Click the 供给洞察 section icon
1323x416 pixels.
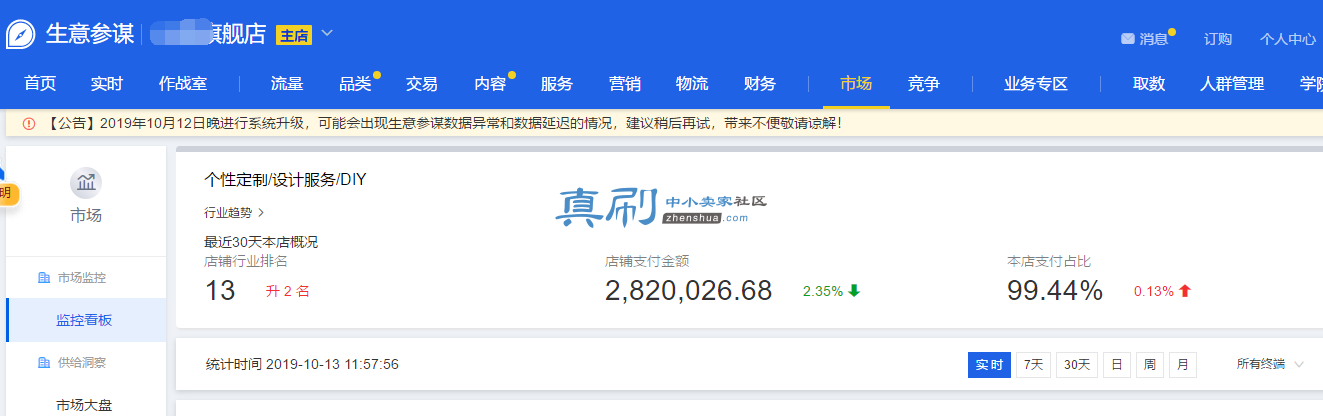coord(43,363)
